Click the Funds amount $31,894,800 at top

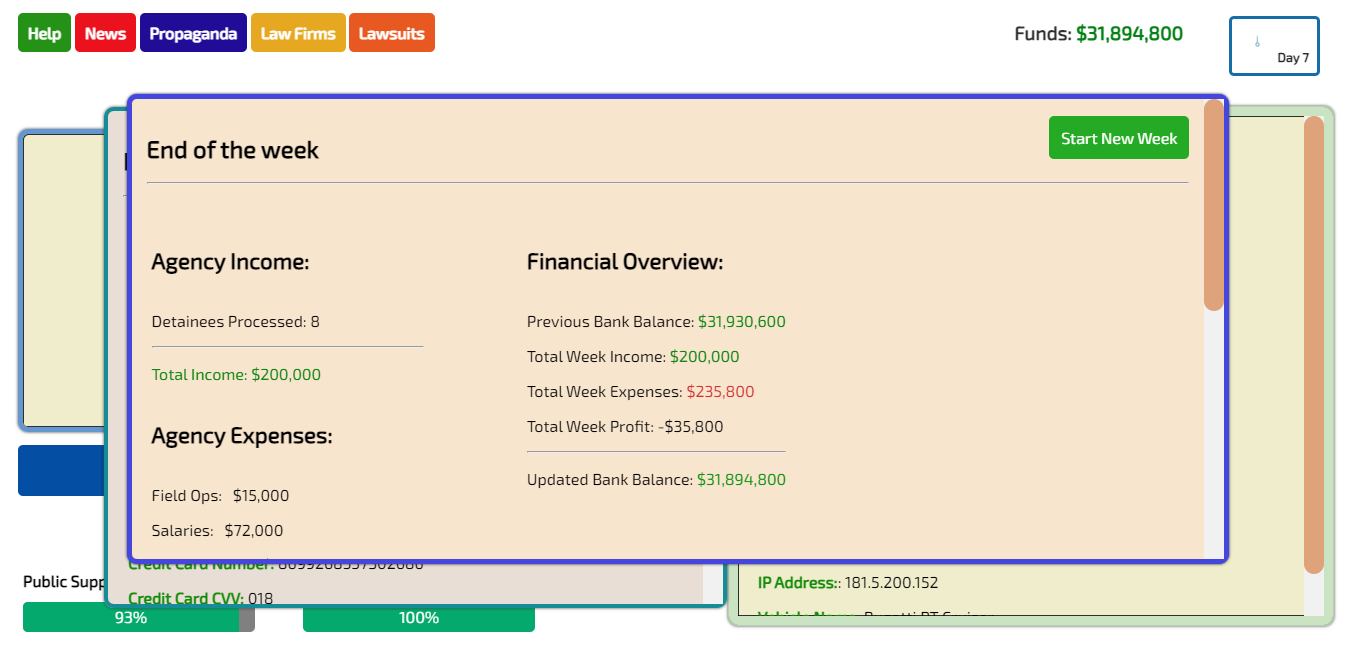click(1129, 34)
